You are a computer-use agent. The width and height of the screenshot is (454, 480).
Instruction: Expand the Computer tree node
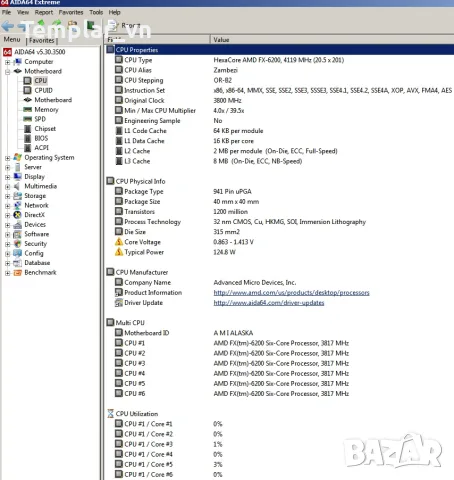pyautogui.click(x=7, y=62)
